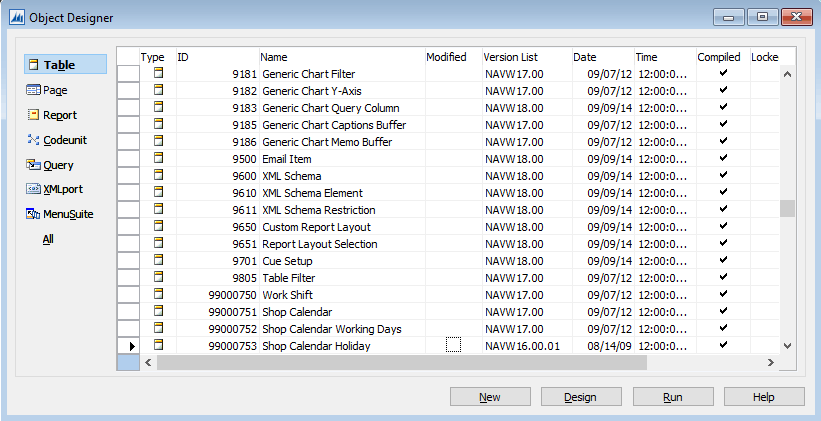Show All object types in sidebar

tap(48, 239)
